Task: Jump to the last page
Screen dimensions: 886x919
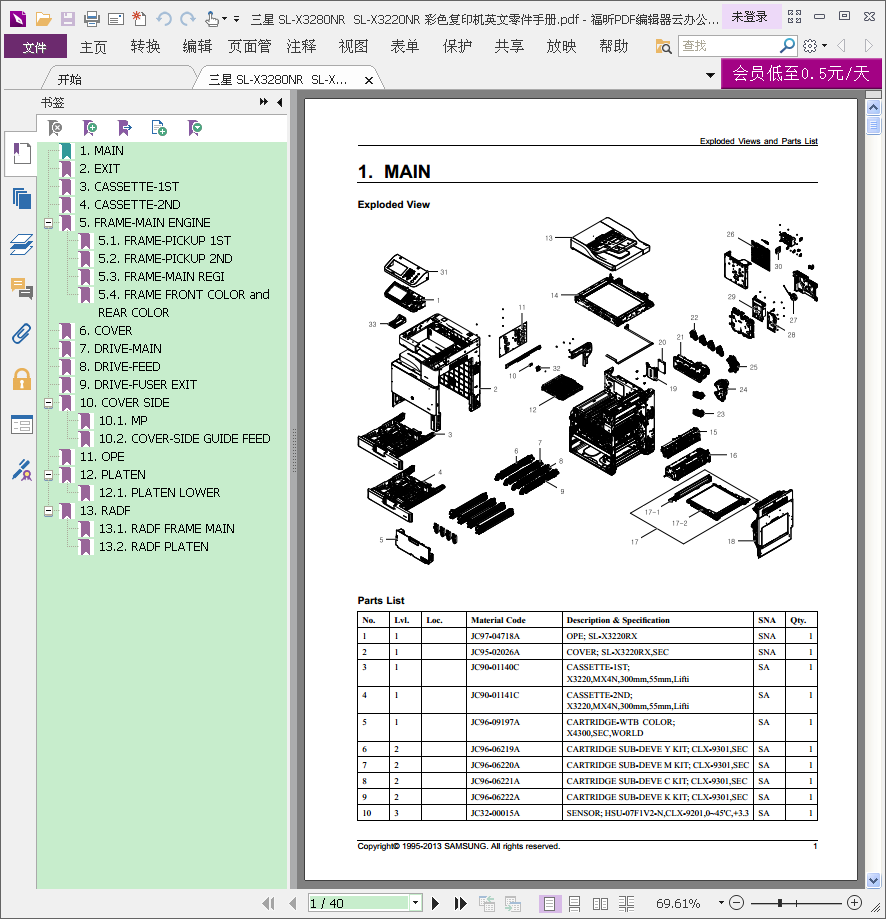Action: pos(461,903)
